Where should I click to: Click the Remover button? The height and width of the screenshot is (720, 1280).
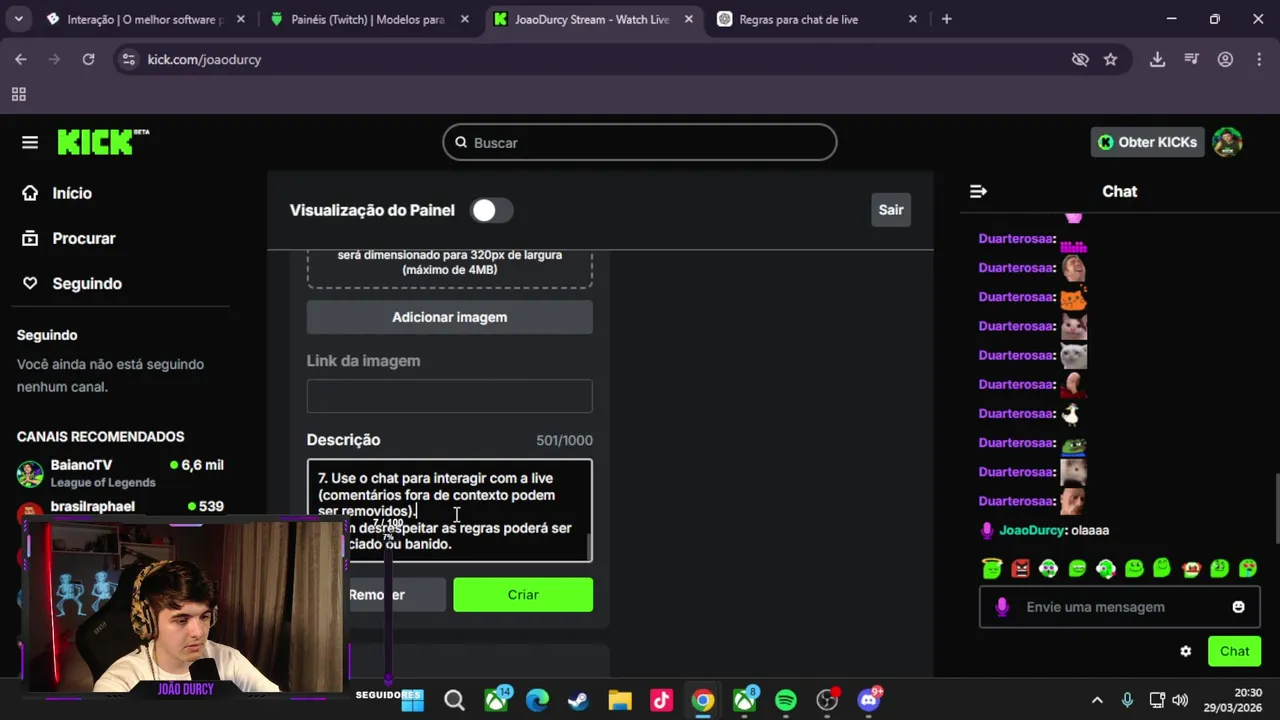point(396,595)
